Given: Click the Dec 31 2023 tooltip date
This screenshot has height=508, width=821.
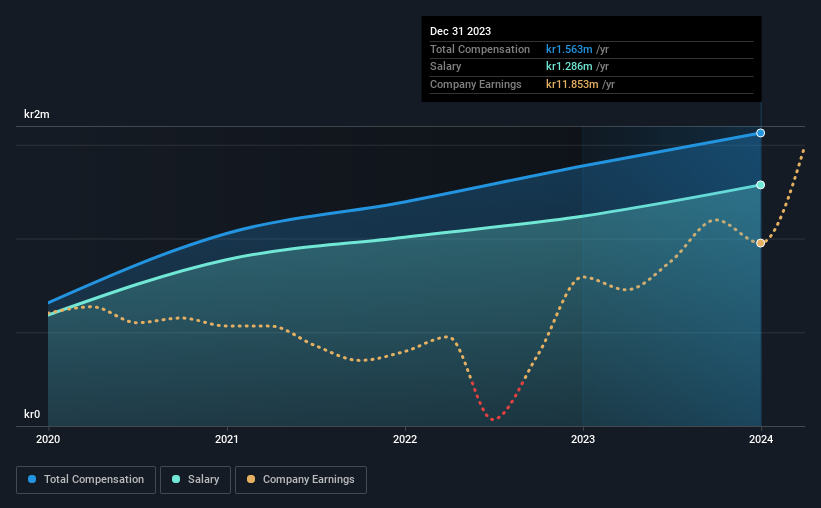Looking at the screenshot, I should pyautogui.click(x=460, y=31).
